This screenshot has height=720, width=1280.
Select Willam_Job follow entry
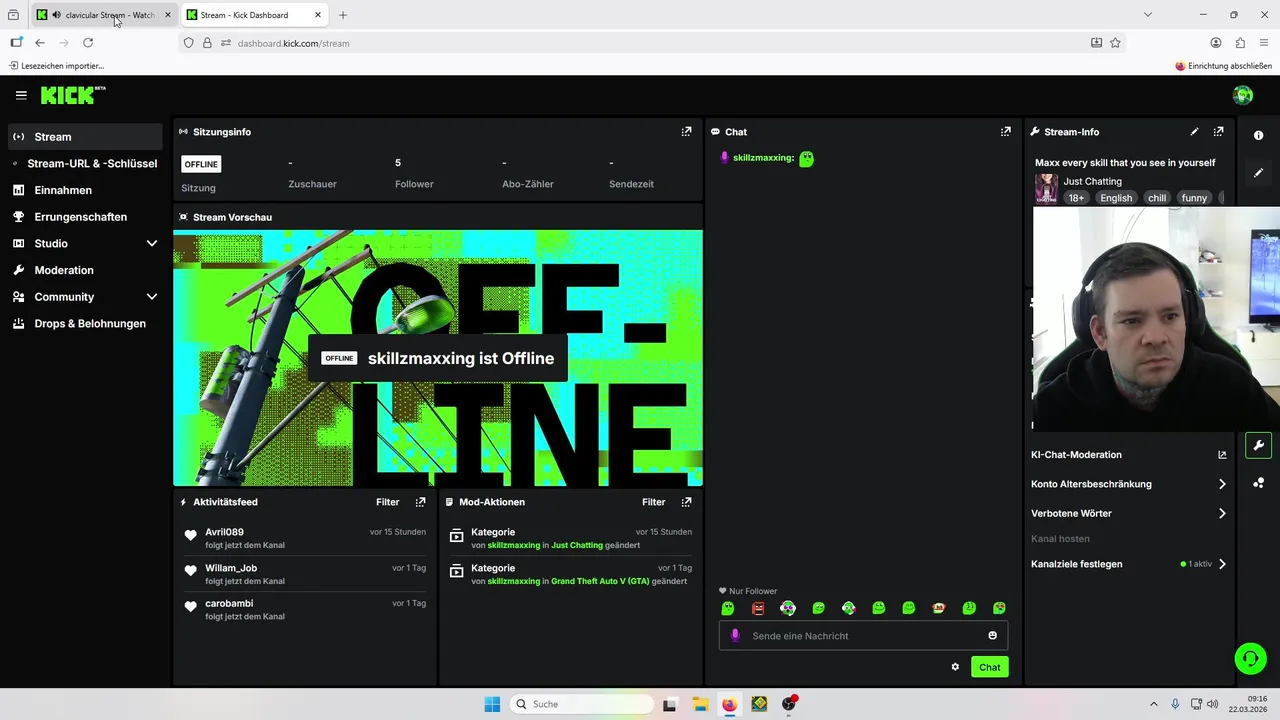click(x=305, y=574)
